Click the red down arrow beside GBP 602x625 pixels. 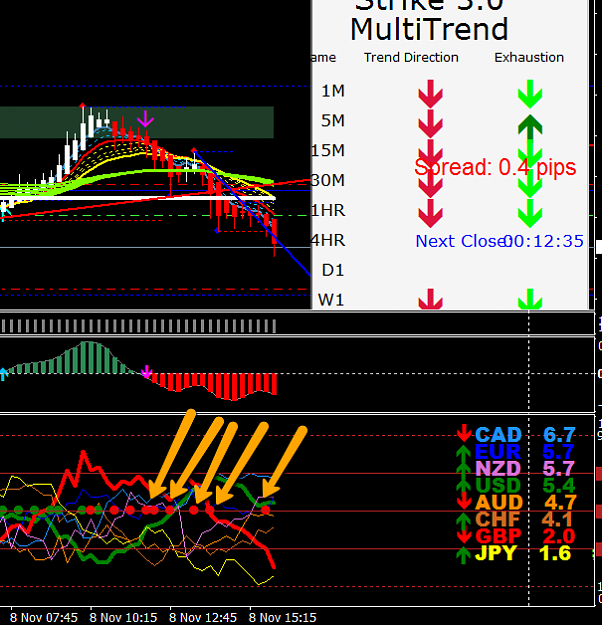pos(464,535)
